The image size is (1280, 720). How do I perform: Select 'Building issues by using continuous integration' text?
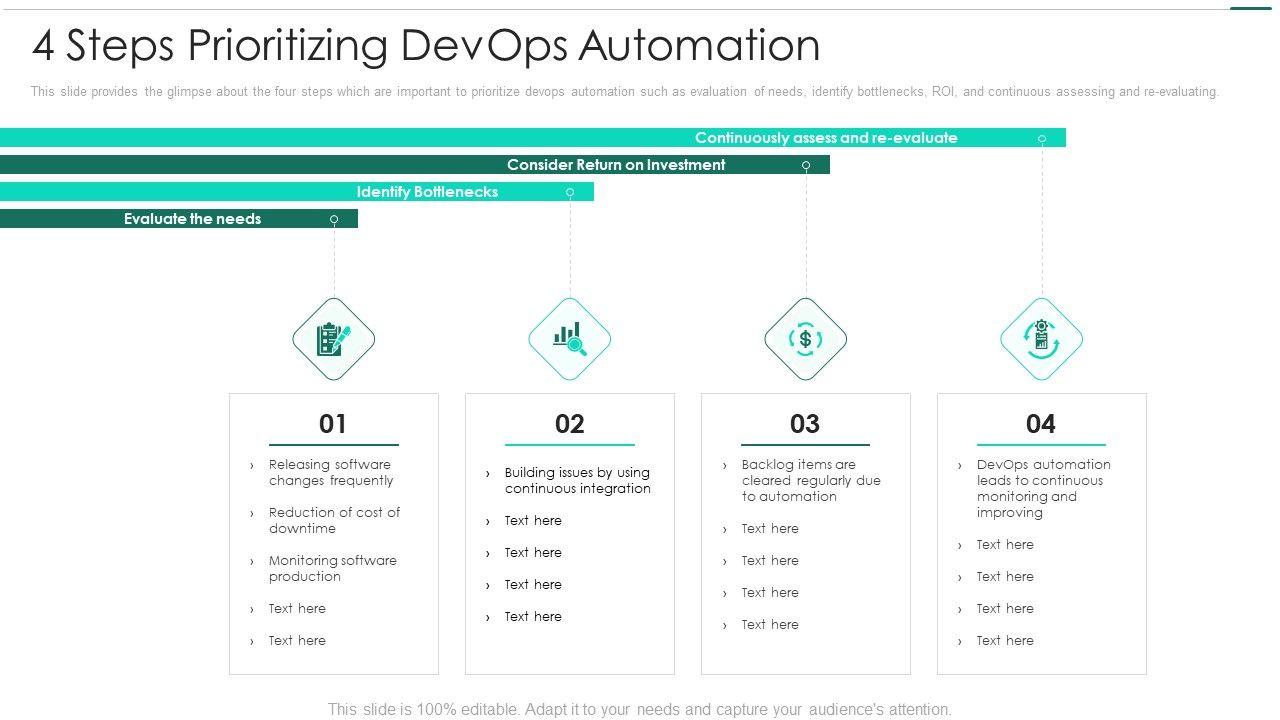(x=577, y=480)
